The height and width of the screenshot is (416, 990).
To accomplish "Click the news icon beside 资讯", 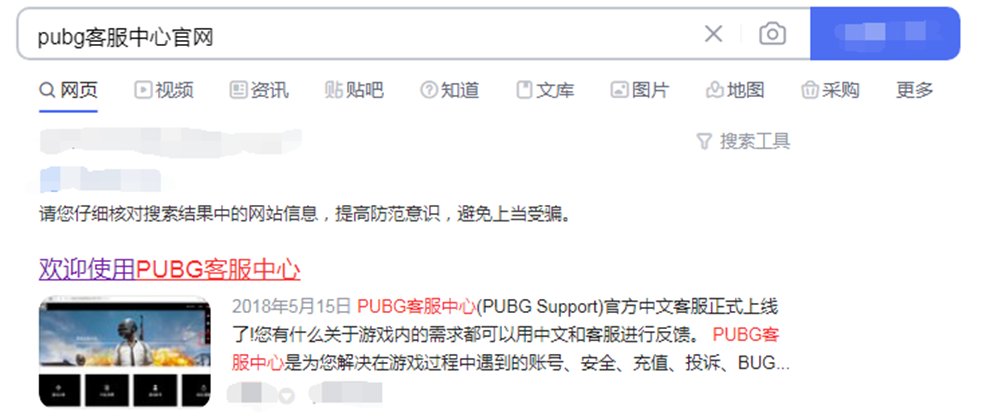I will 238,90.
